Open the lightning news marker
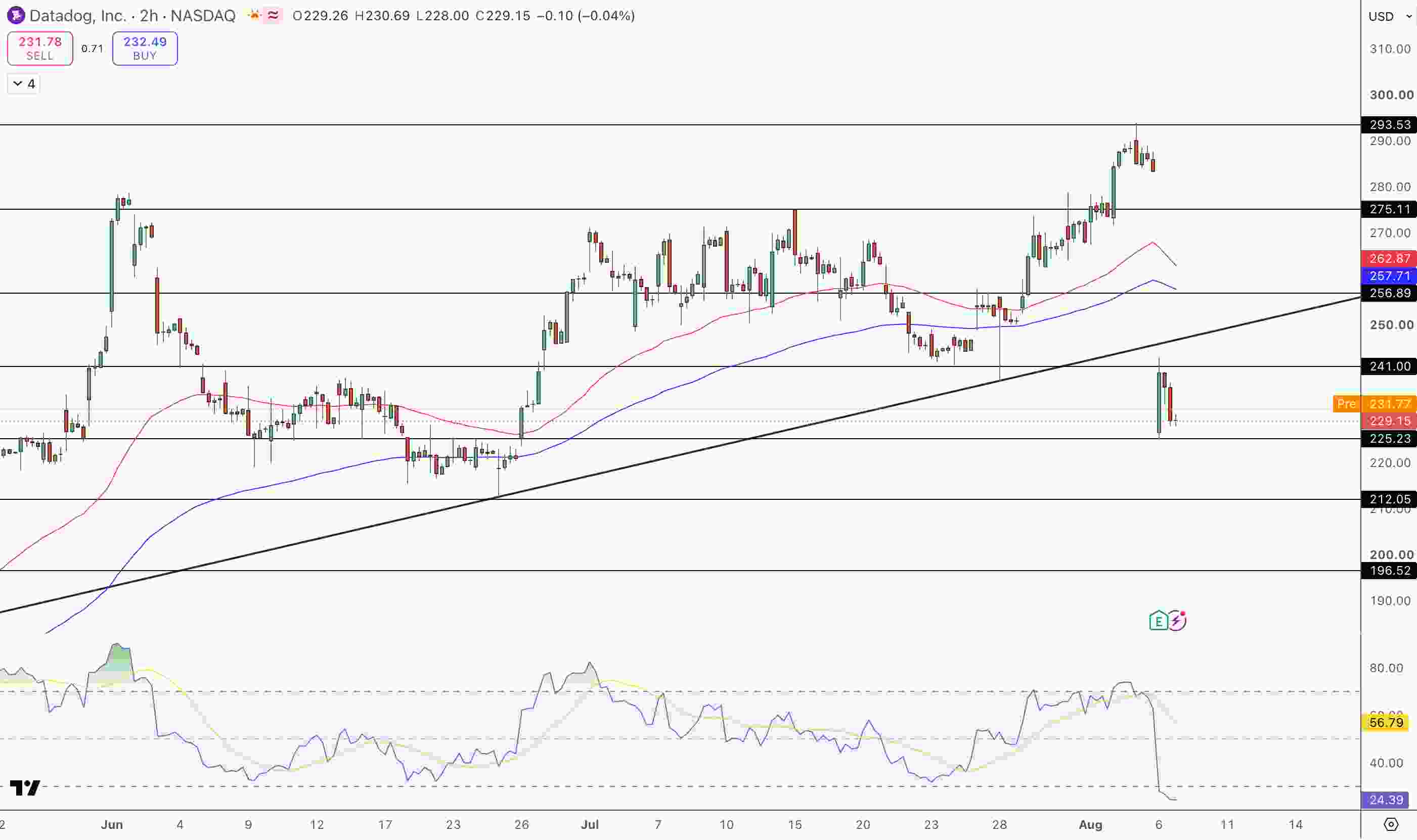 pyautogui.click(x=1177, y=620)
